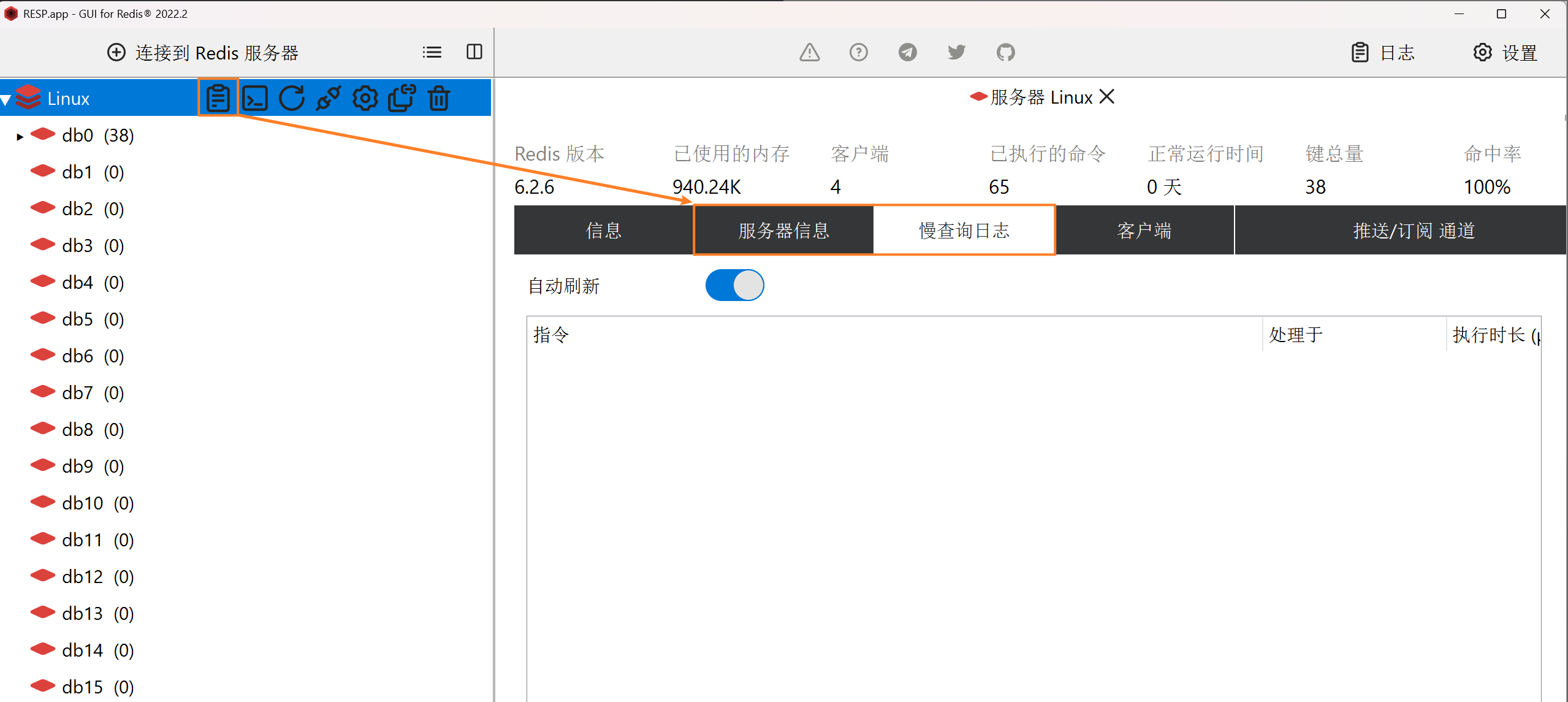Collapse the Linux connection tree
1568x702 pixels.
point(6,99)
